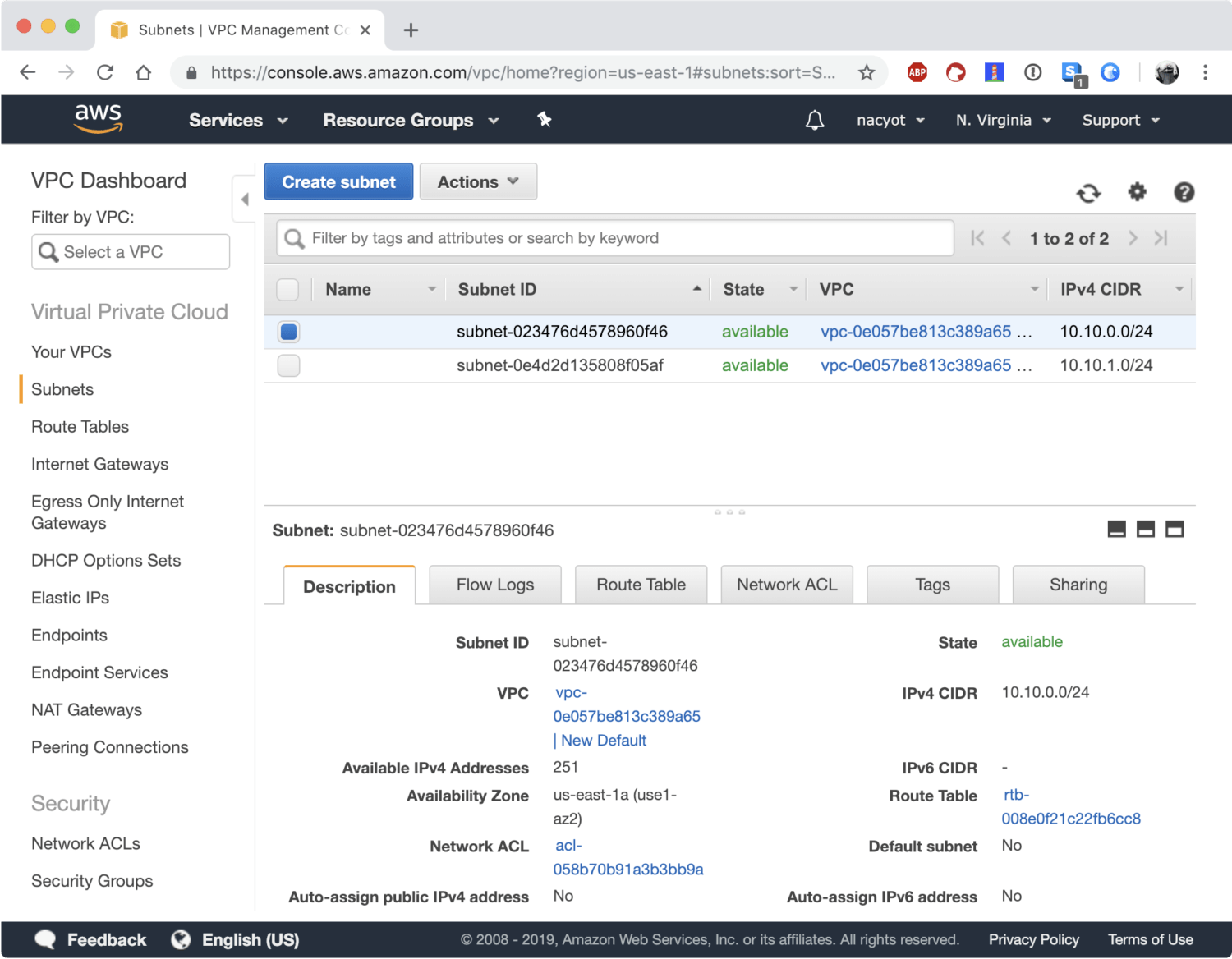Open State column dropdown arrow
Image resolution: width=1232 pixels, height=959 pixels.
[x=793, y=289]
